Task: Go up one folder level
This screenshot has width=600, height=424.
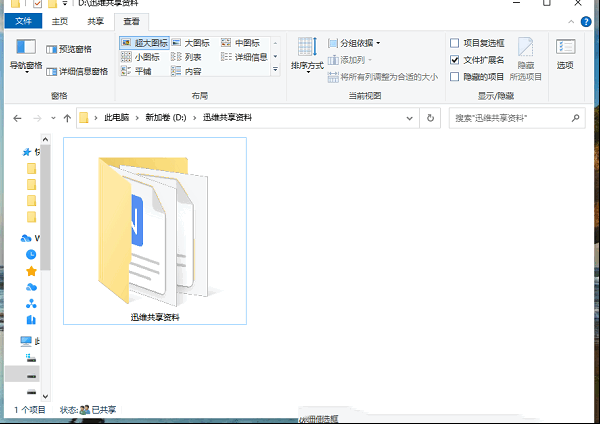Action: 67,118
